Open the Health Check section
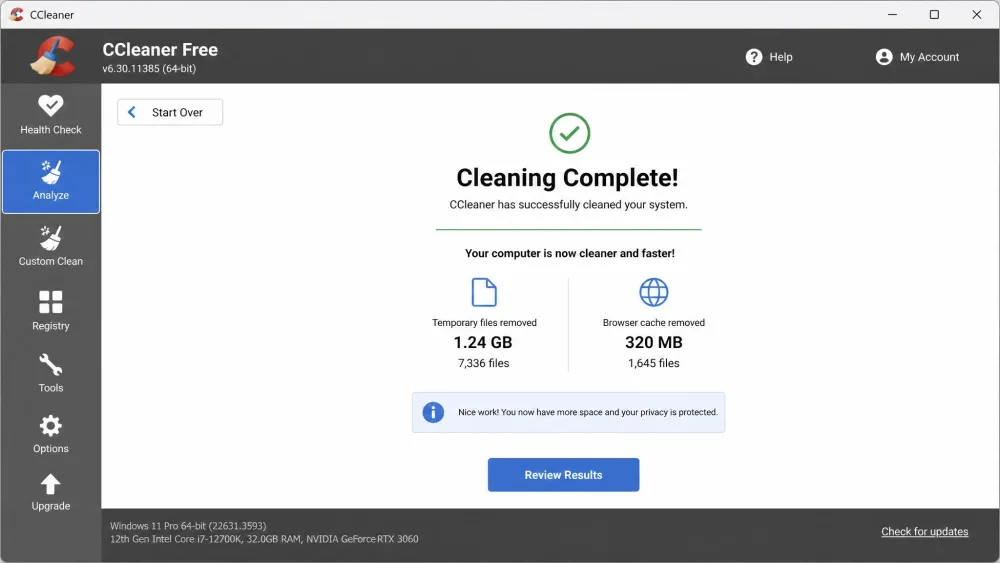The image size is (1000, 563). coord(50,115)
